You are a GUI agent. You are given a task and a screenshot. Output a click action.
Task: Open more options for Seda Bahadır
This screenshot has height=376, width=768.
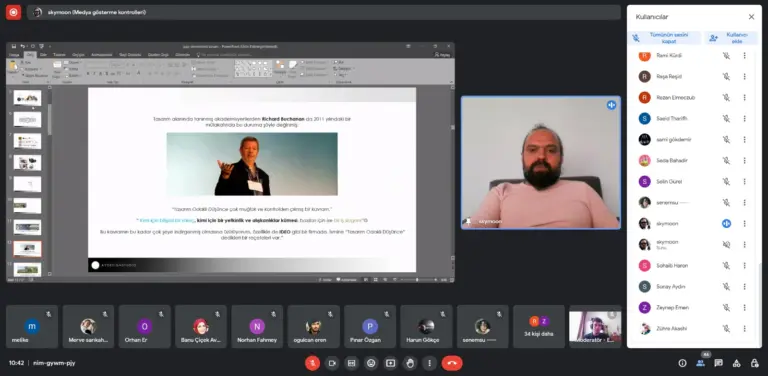tap(744, 161)
